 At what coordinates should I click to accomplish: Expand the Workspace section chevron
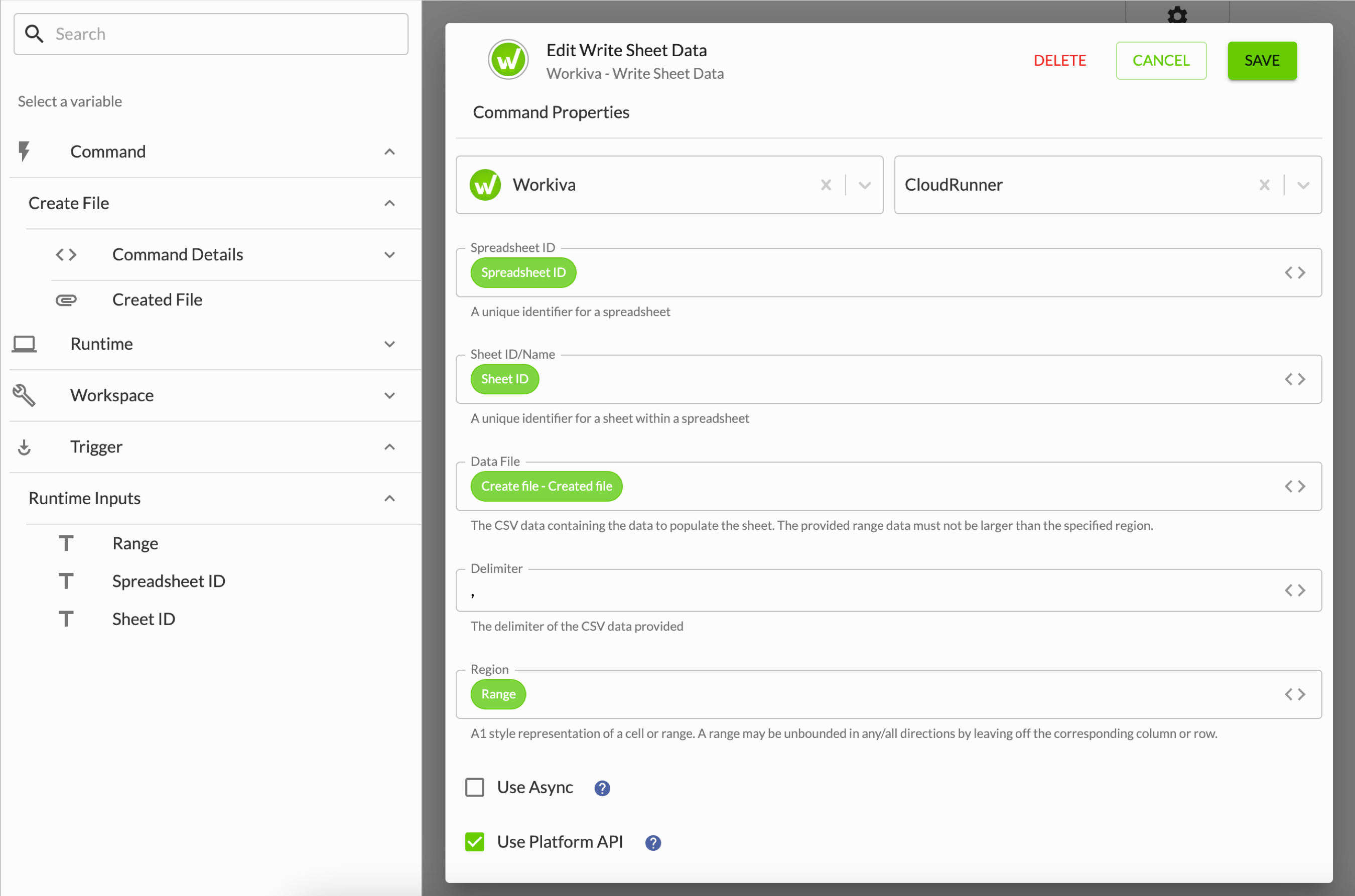tap(390, 395)
